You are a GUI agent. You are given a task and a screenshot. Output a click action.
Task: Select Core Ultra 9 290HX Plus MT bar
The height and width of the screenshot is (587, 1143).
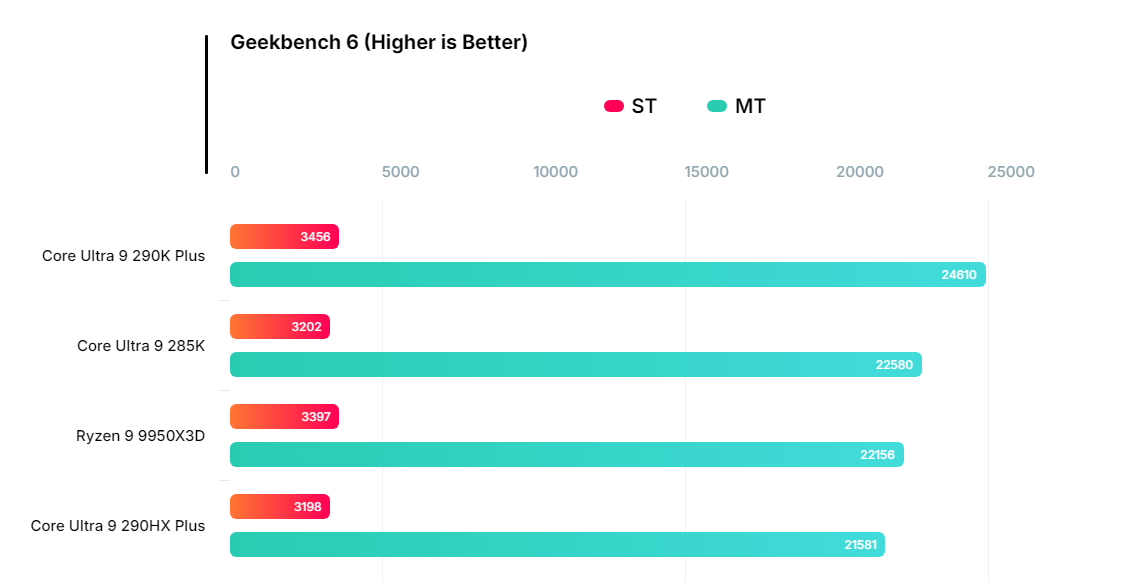tap(557, 544)
